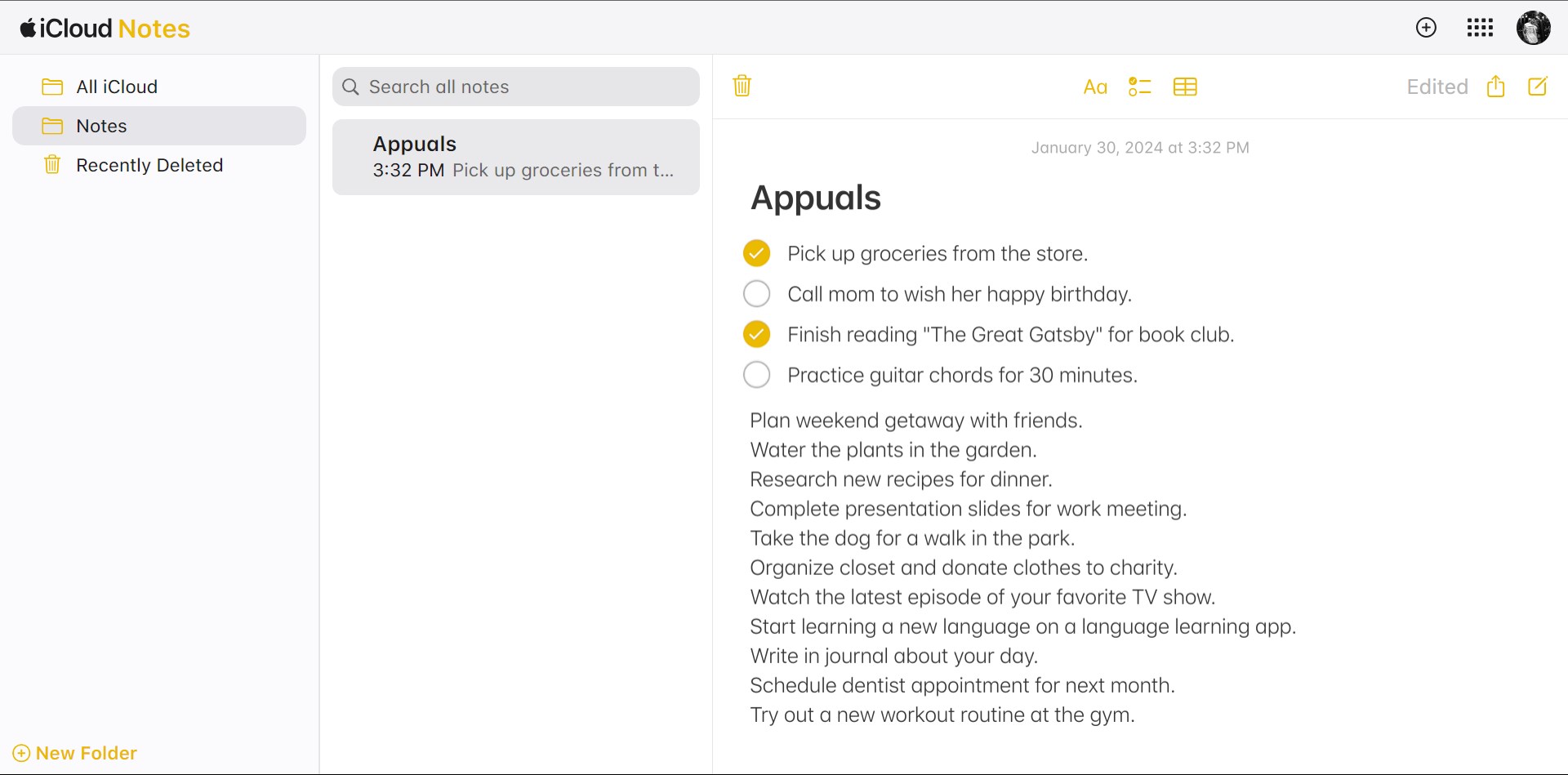The height and width of the screenshot is (775, 1568).
Task: Open the Recently Deleted folder
Action: tap(149, 165)
